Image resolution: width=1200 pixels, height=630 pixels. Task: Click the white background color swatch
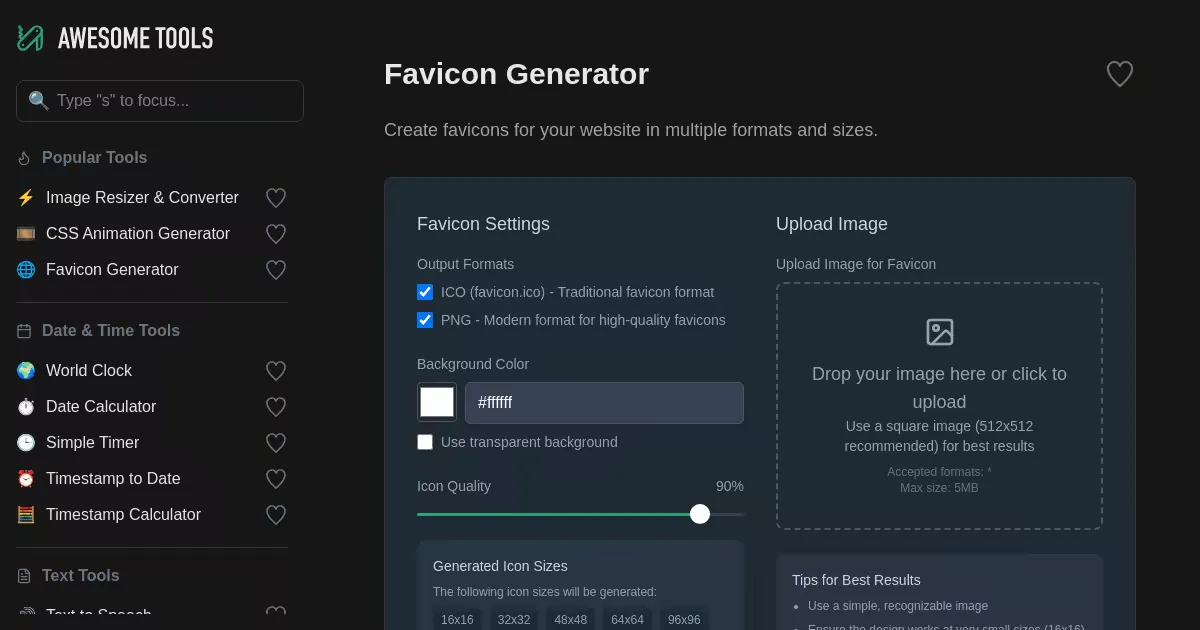tap(437, 402)
